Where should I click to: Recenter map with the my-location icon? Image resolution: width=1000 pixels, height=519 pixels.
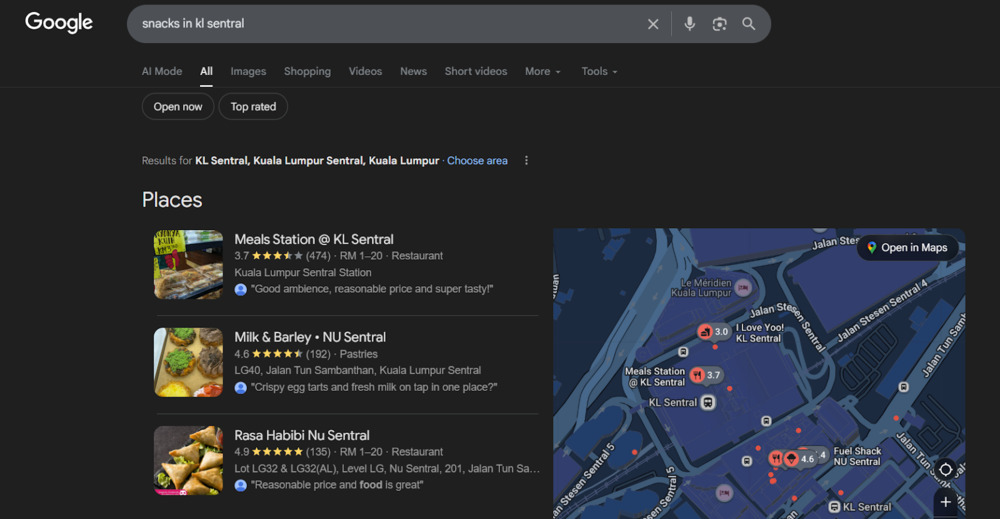tap(946, 469)
